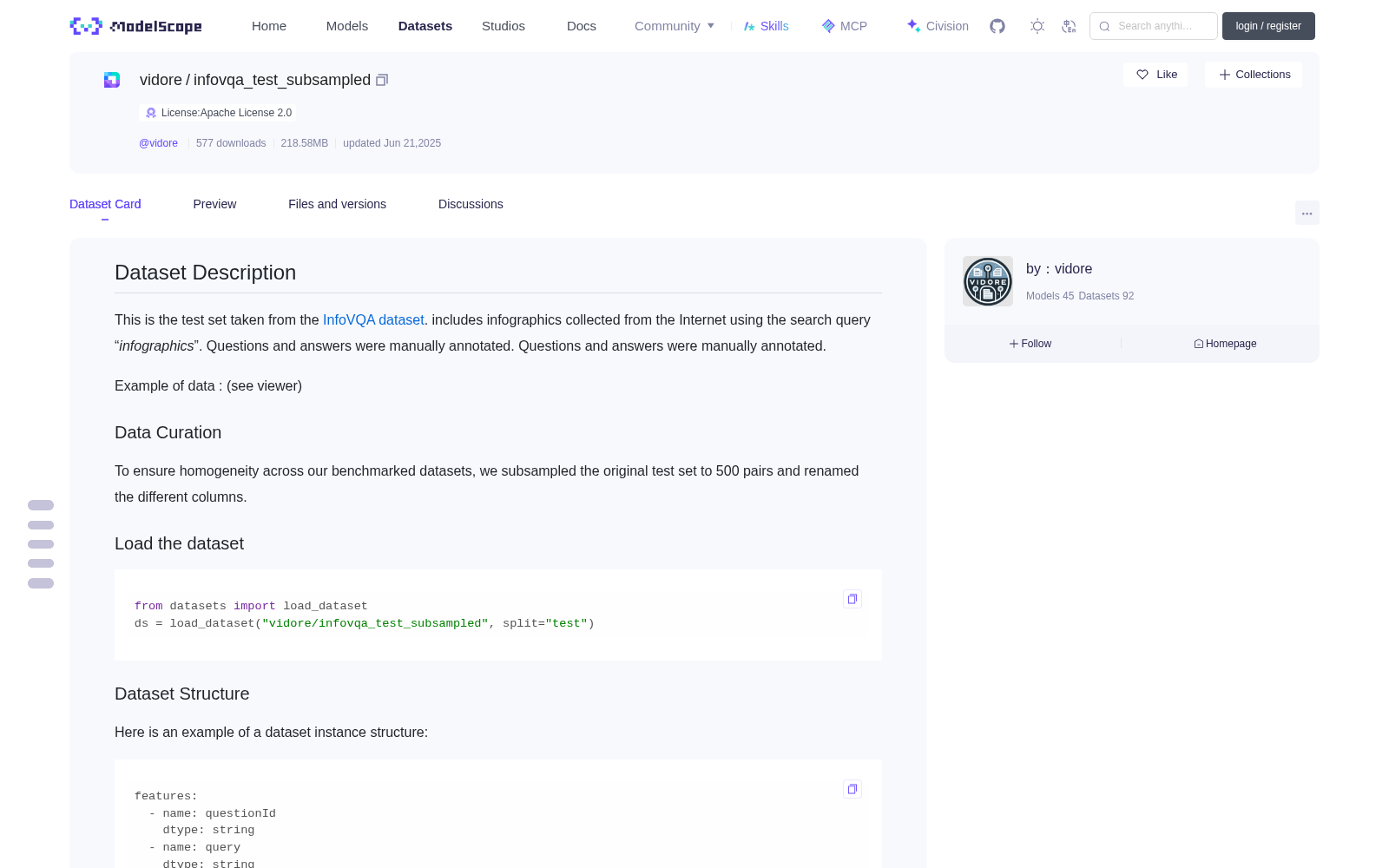
Task: Add dataset to Collections
Action: click(1254, 75)
